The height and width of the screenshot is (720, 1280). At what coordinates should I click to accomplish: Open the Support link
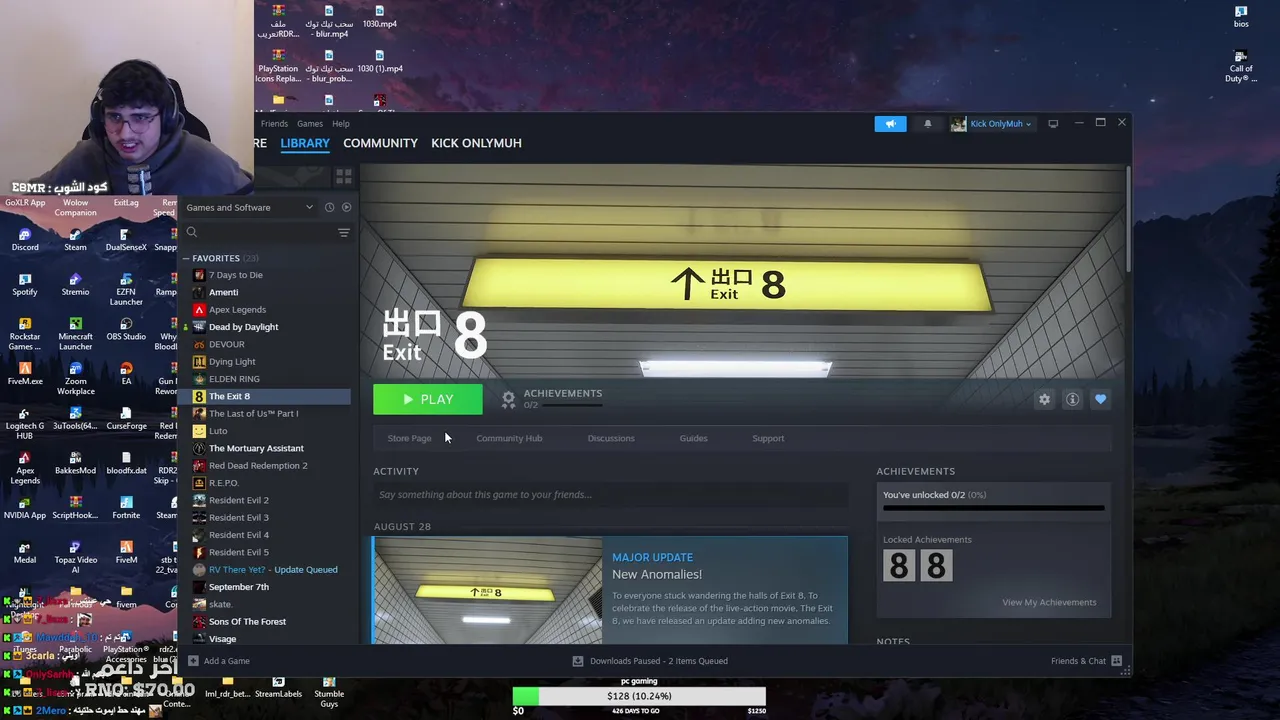[768, 438]
